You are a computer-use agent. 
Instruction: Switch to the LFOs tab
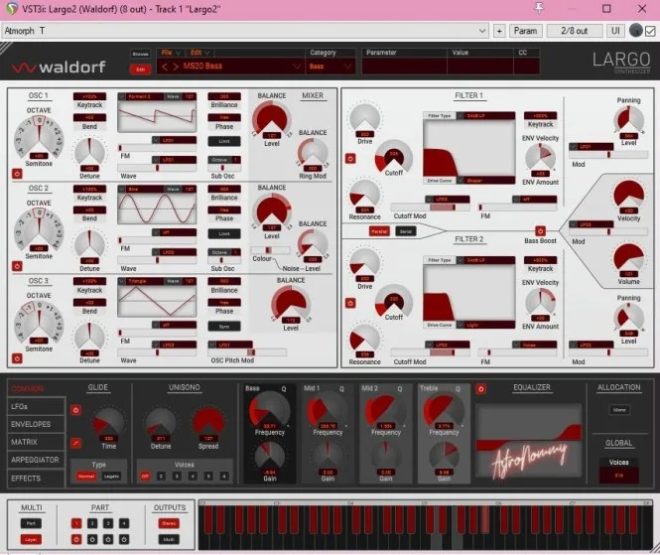pos(36,406)
